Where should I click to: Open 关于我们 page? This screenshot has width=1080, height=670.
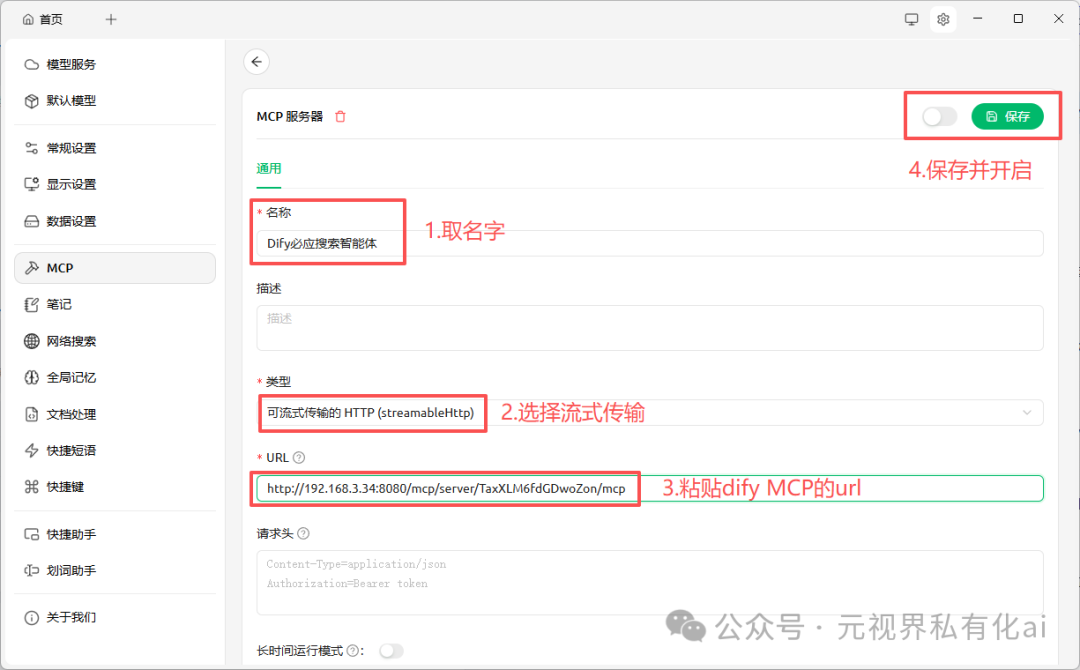(x=115, y=618)
